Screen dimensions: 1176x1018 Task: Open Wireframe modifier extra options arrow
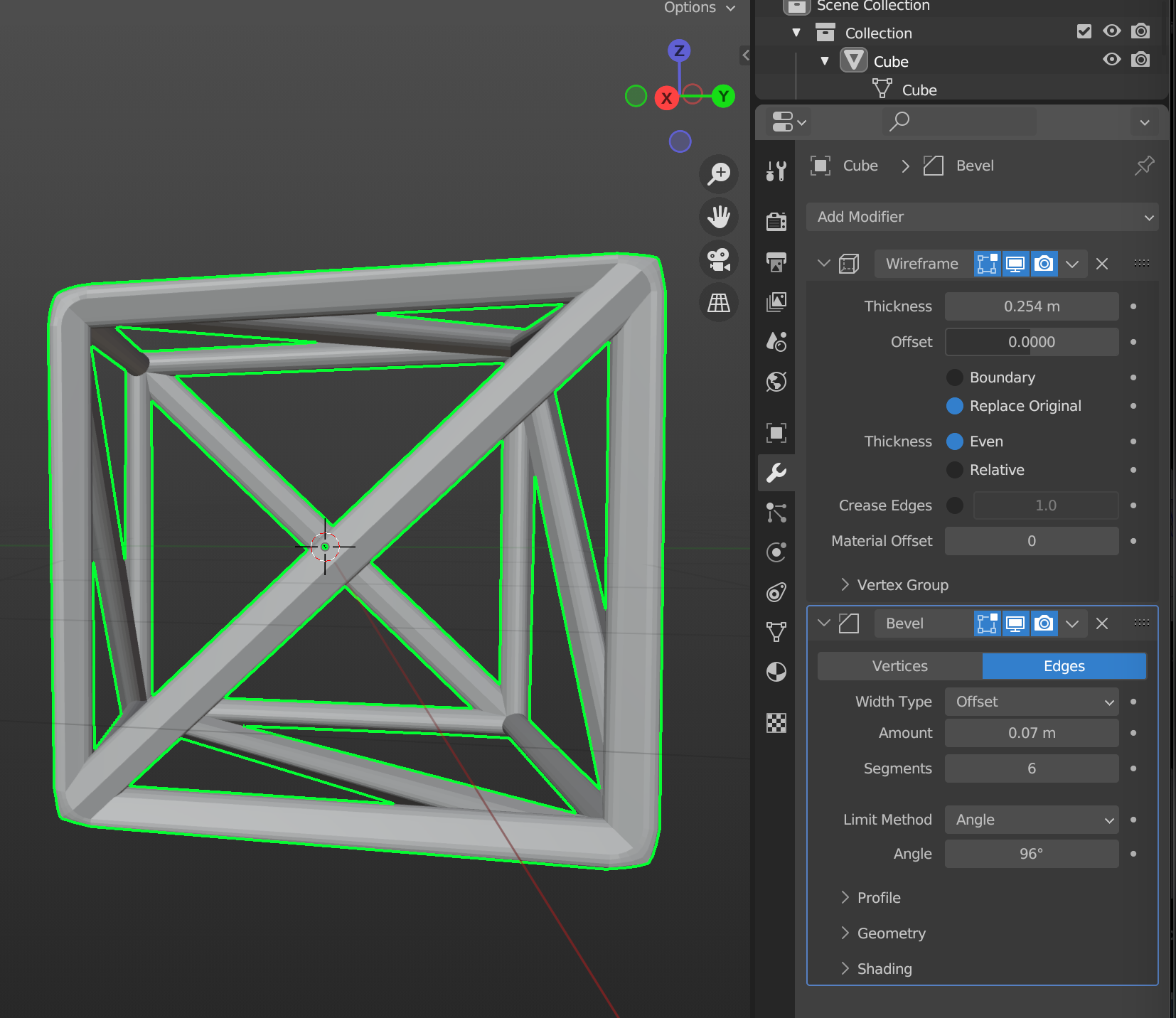[1072, 264]
